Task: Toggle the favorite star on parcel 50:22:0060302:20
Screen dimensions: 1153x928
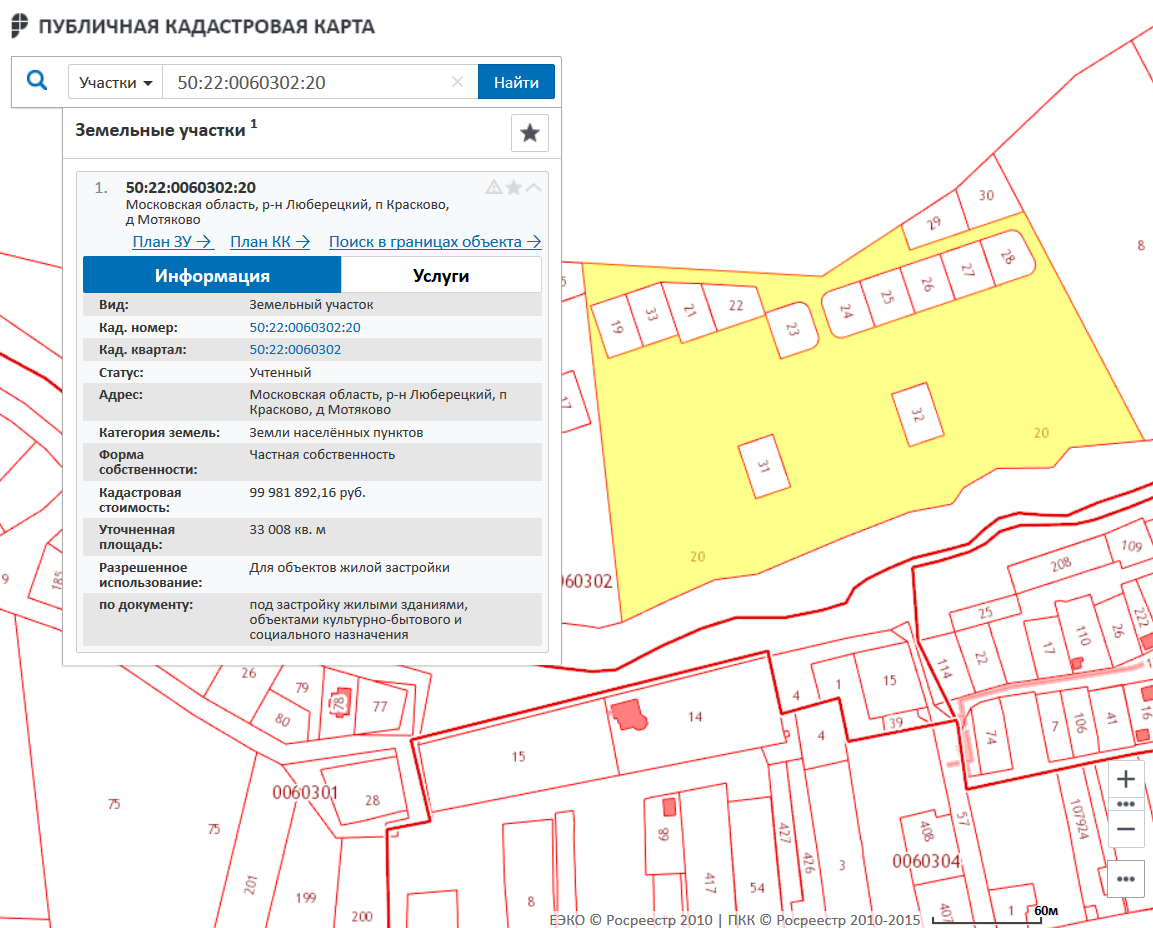Action: click(x=514, y=187)
